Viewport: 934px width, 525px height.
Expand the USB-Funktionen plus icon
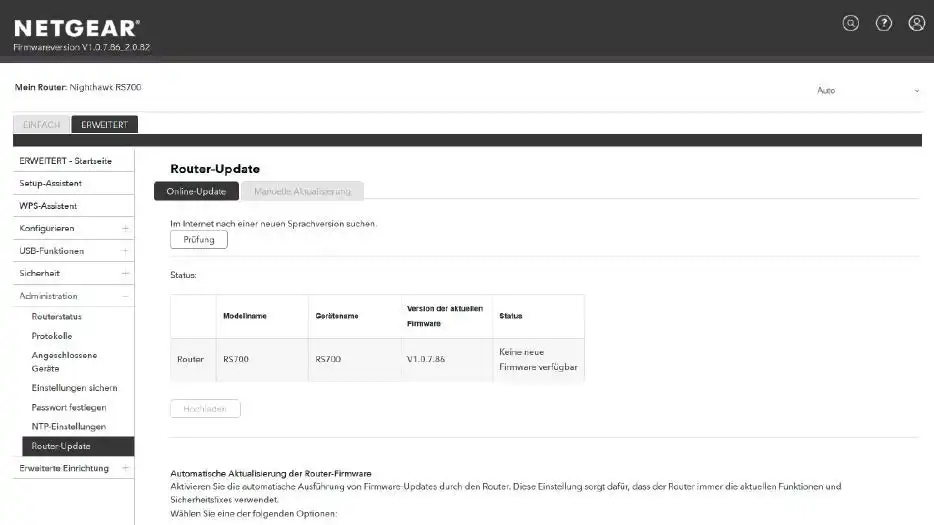[125, 251]
